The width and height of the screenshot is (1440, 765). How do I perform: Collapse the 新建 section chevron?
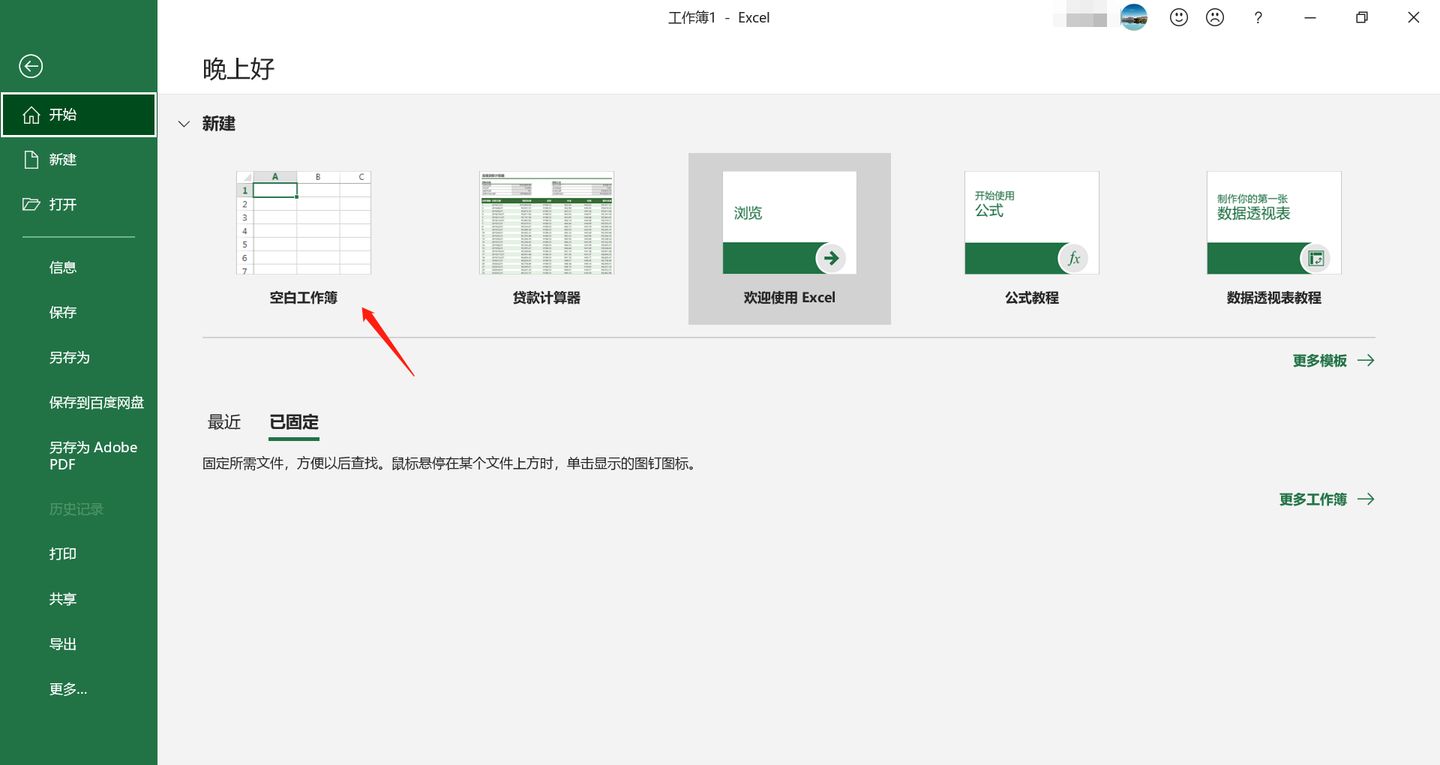click(183, 124)
